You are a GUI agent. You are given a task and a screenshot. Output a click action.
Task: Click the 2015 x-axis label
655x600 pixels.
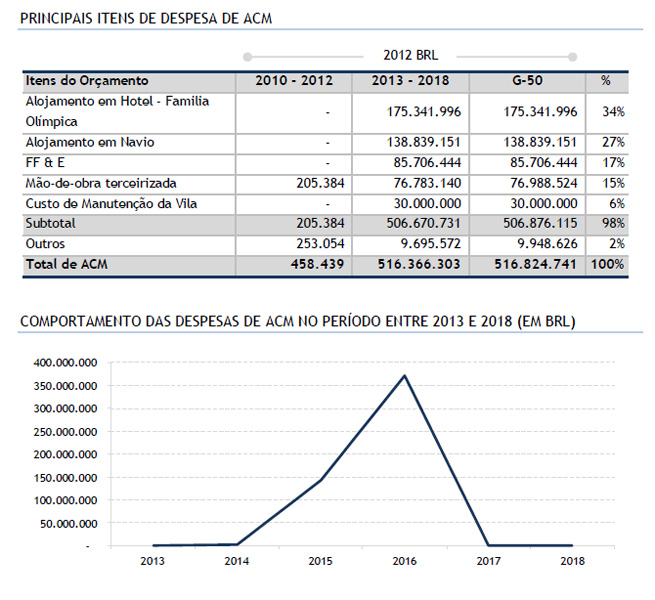[320, 561]
